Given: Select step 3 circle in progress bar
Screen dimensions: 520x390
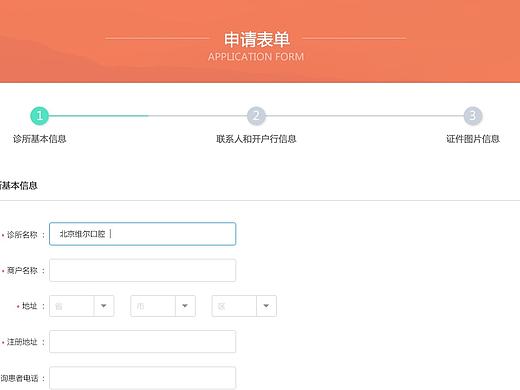Looking at the screenshot, I should tap(473, 116).
